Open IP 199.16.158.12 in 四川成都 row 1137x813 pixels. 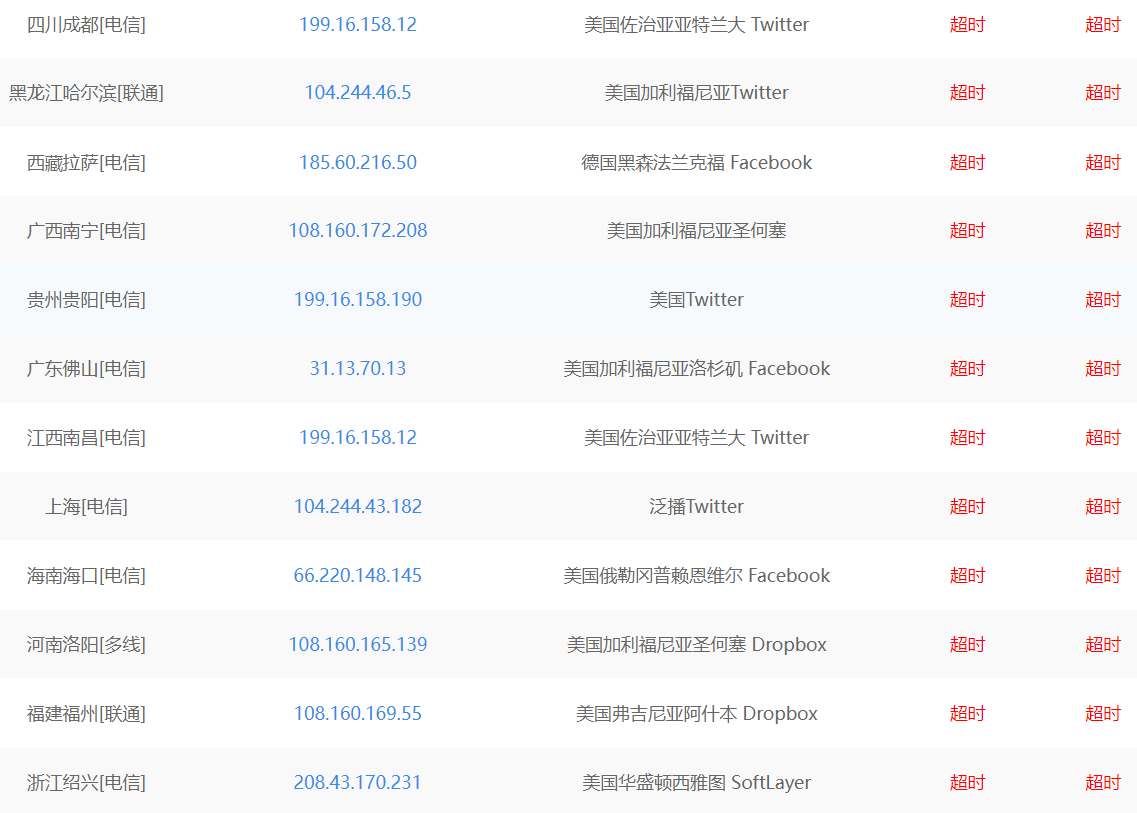357,25
